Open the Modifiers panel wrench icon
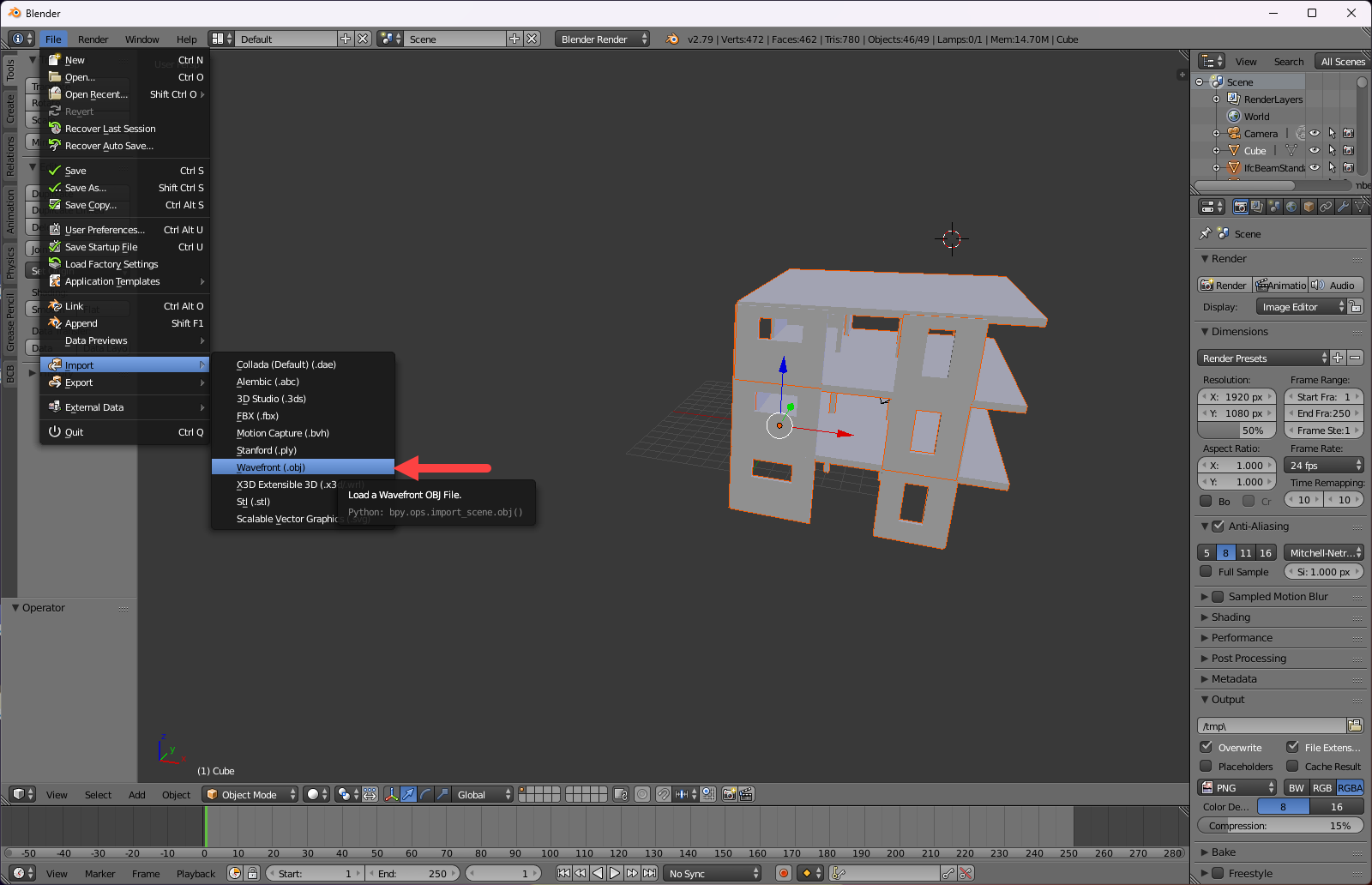The image size is (1372, 885). coord(1342,206)
